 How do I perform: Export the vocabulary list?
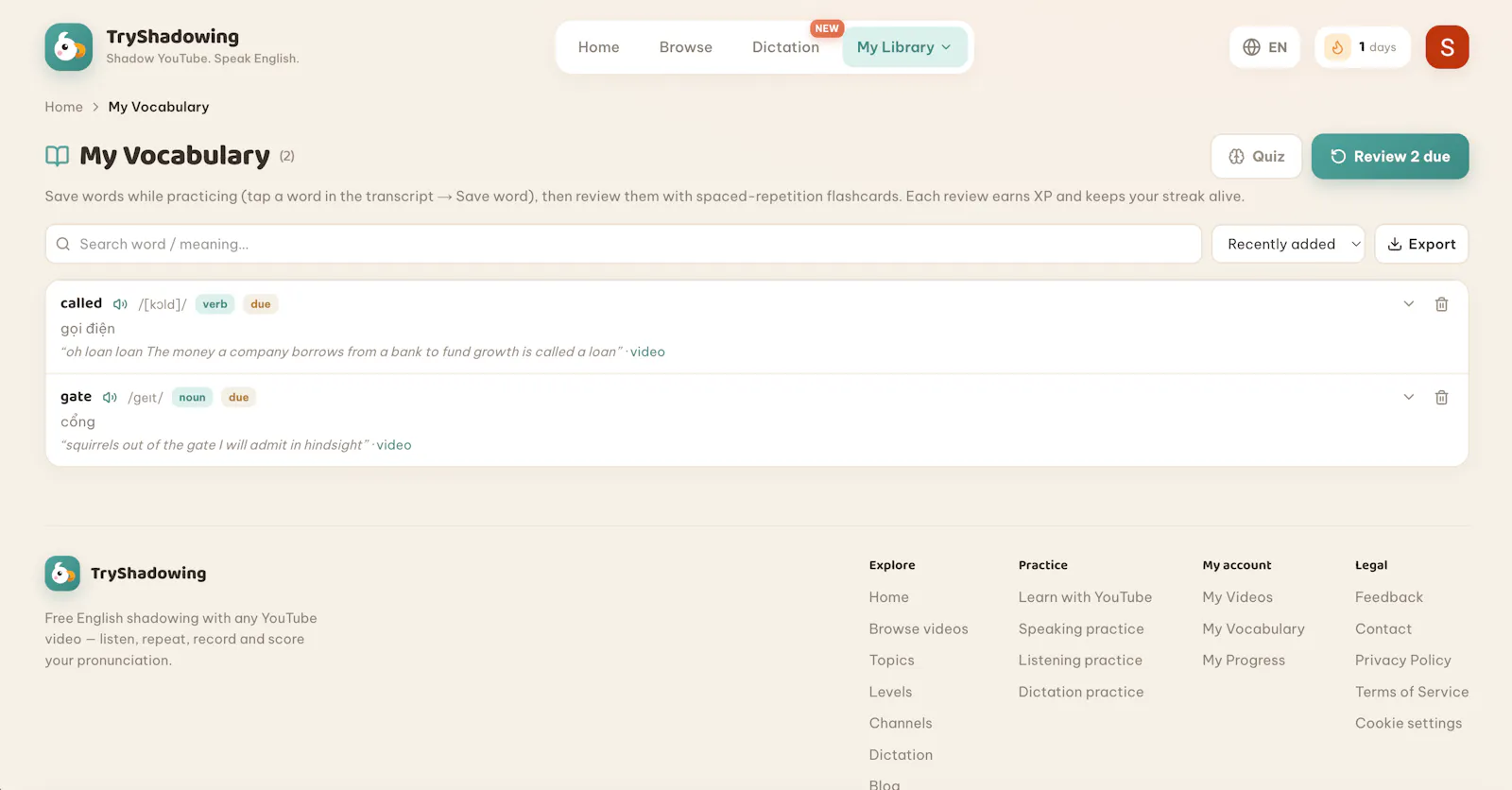(1421, 244)
